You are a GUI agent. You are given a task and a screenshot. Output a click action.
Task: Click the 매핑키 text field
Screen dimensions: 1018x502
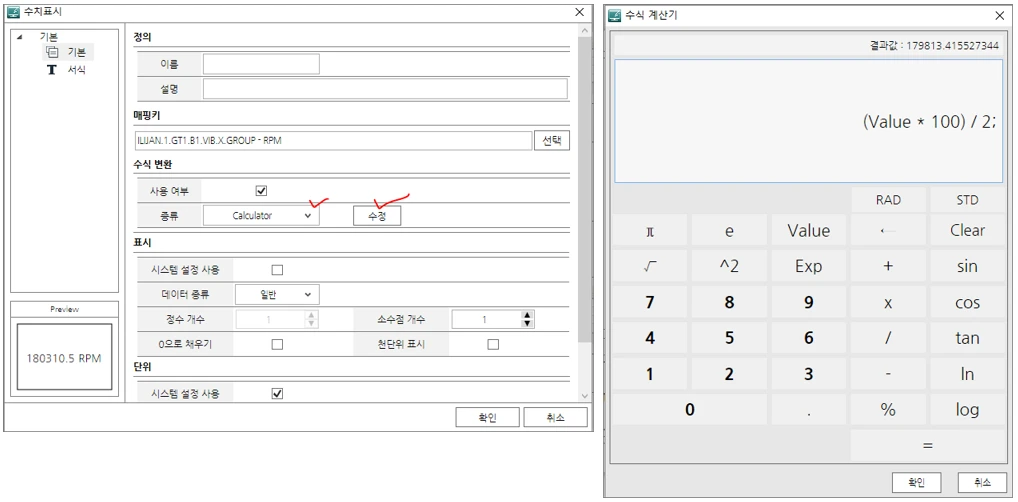point(333,140)
